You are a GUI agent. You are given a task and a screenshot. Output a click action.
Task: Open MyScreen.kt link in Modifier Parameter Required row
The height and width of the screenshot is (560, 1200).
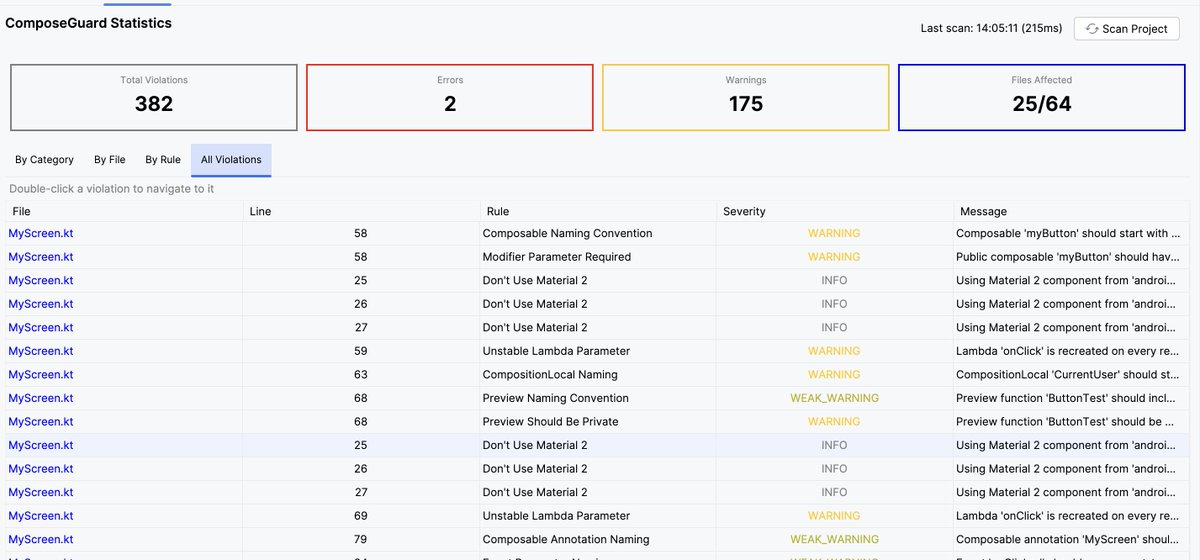(41, 257)
